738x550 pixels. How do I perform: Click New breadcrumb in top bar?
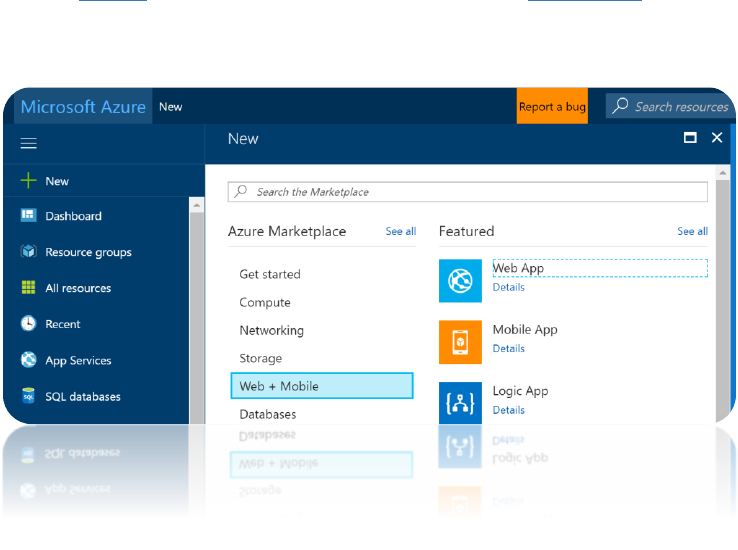click(x=170, y=107)
